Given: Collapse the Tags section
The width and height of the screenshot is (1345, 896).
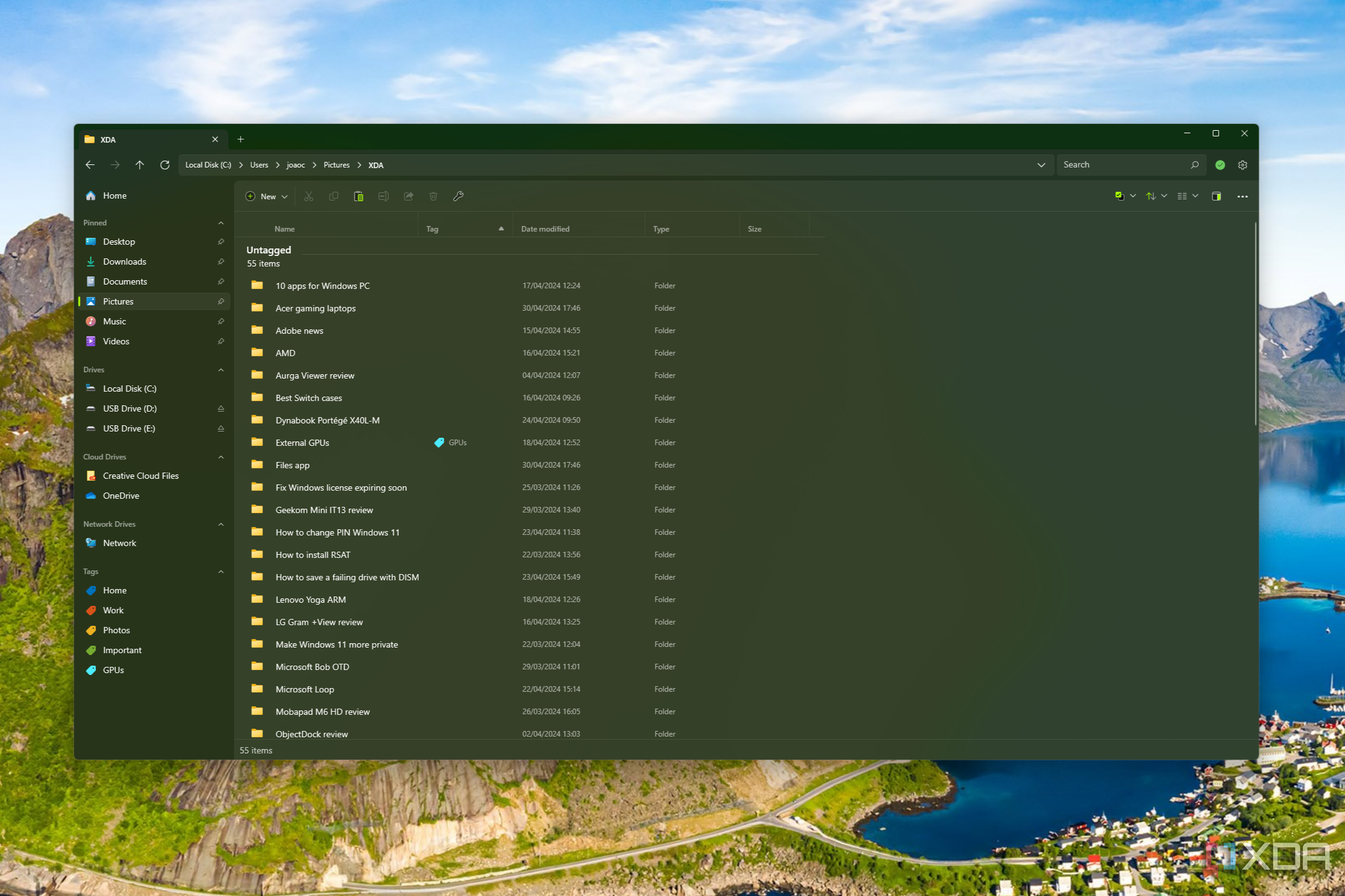Looking at the screenshot, I should pyautogui.click(x=221, y=572).
